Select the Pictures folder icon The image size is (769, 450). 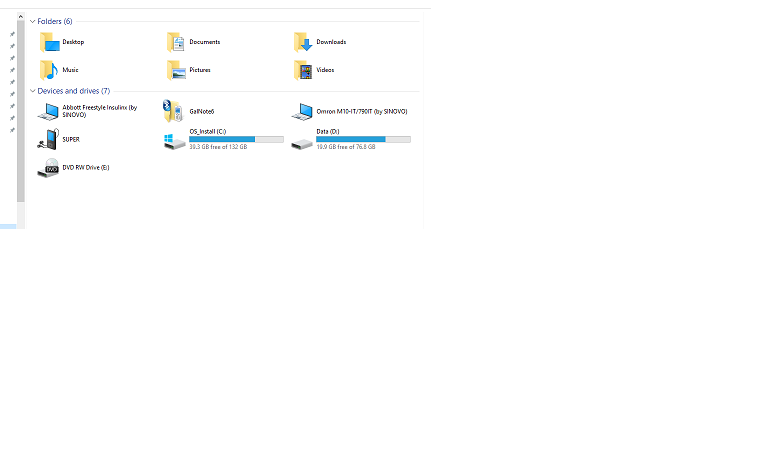coord(175,70)
